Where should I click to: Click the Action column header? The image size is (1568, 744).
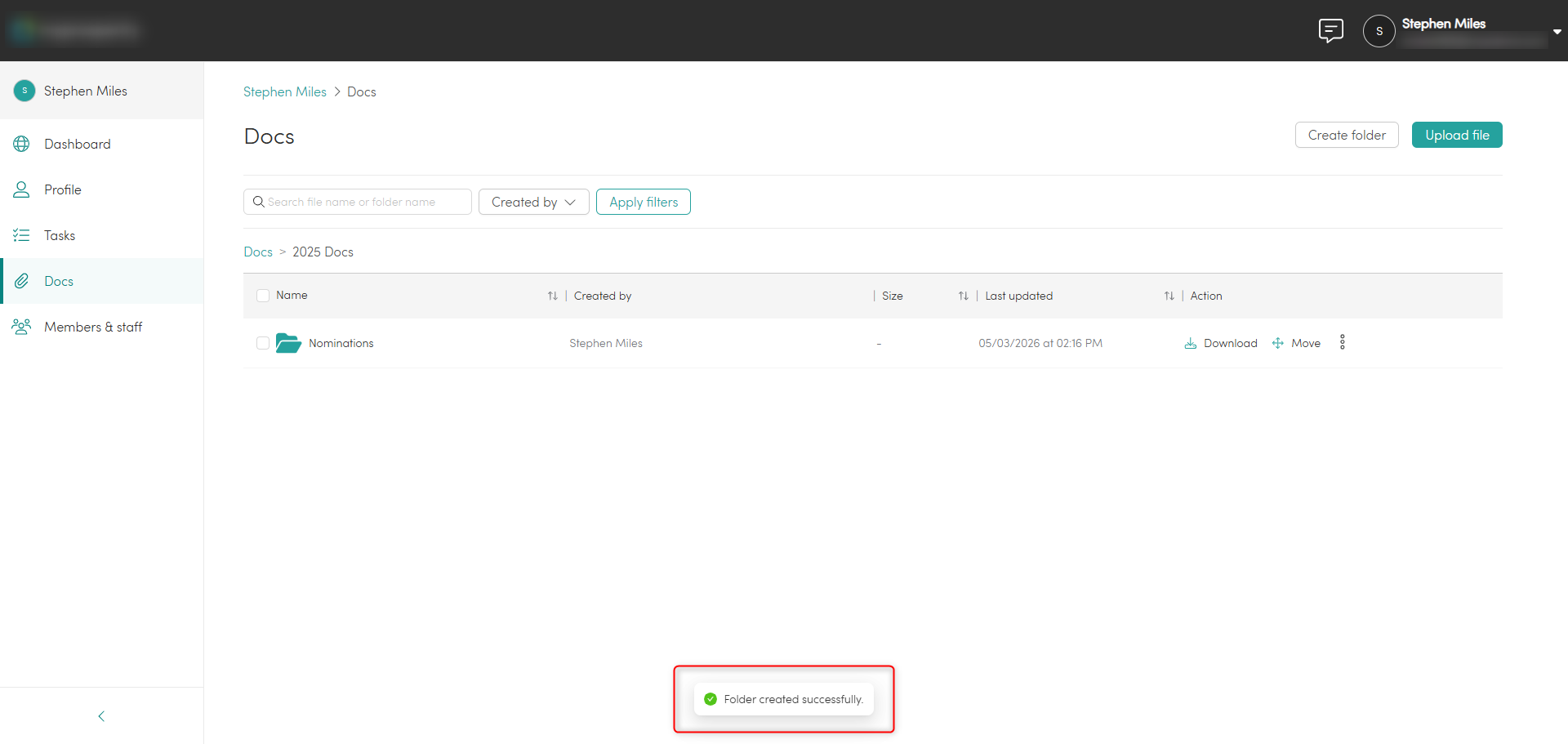[1206, 296]
